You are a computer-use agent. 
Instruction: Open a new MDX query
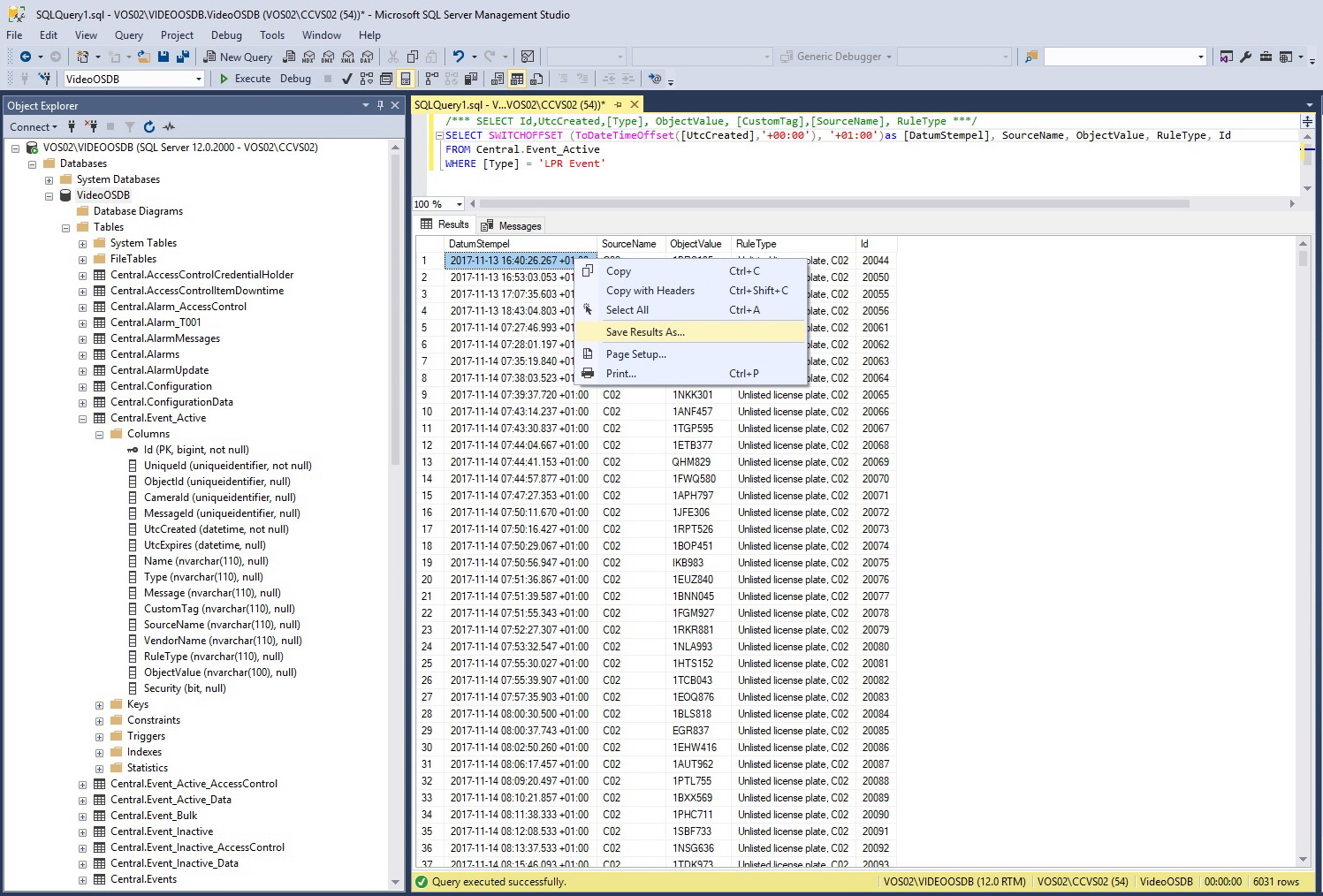[308, 57]
